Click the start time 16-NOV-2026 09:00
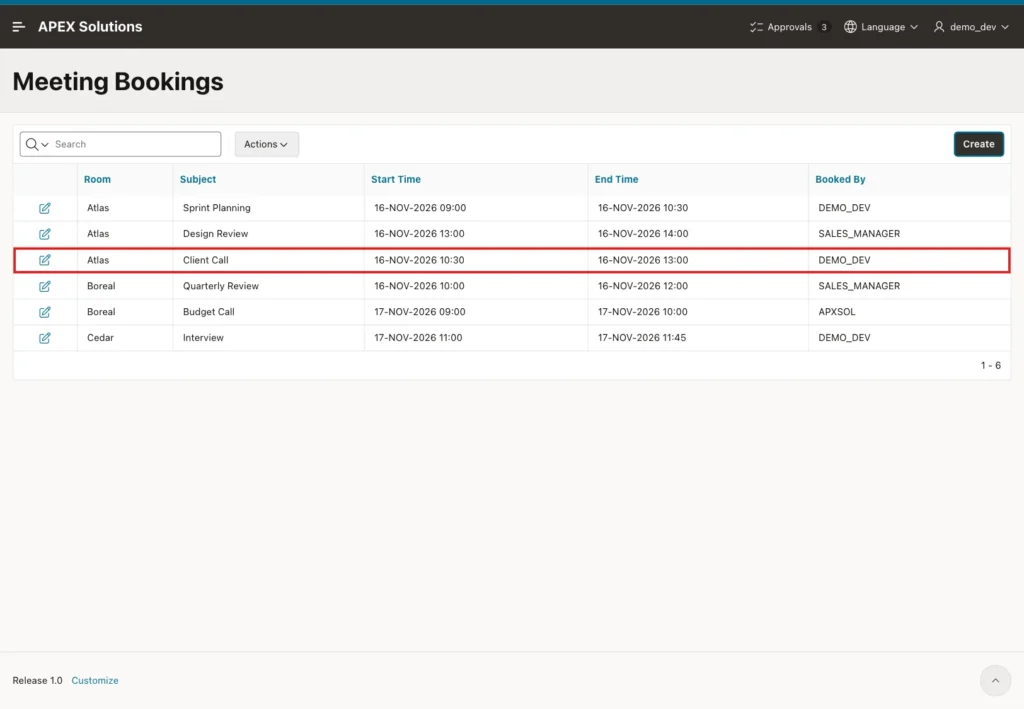This screenshot has width=1024, height=709. [420, 208]
